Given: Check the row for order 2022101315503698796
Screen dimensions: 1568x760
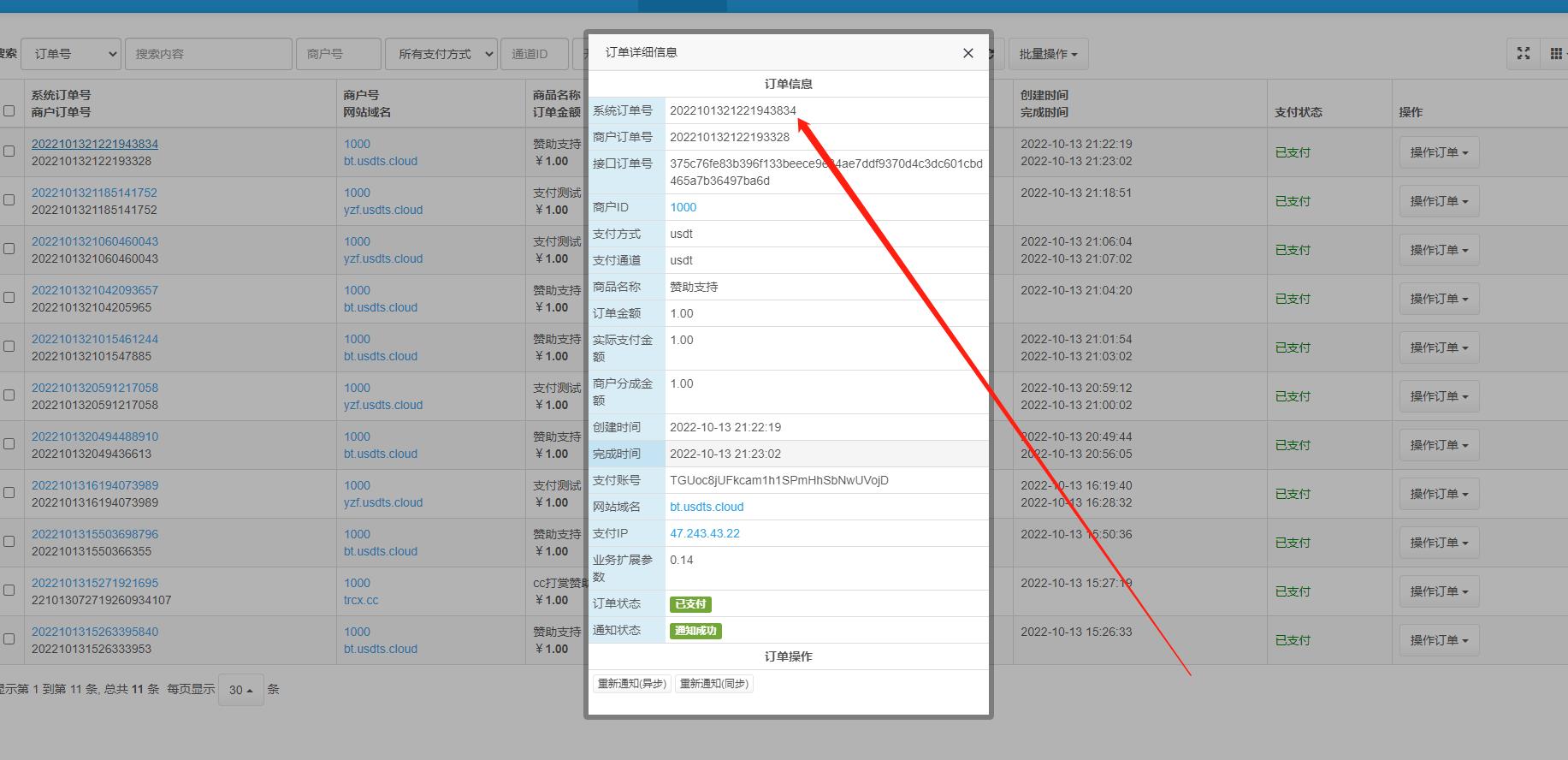Looking at the screenshot, I should (9, 541).
